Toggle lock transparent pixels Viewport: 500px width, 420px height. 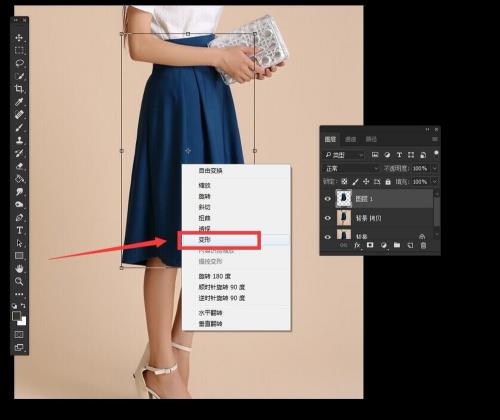(344, 182)
